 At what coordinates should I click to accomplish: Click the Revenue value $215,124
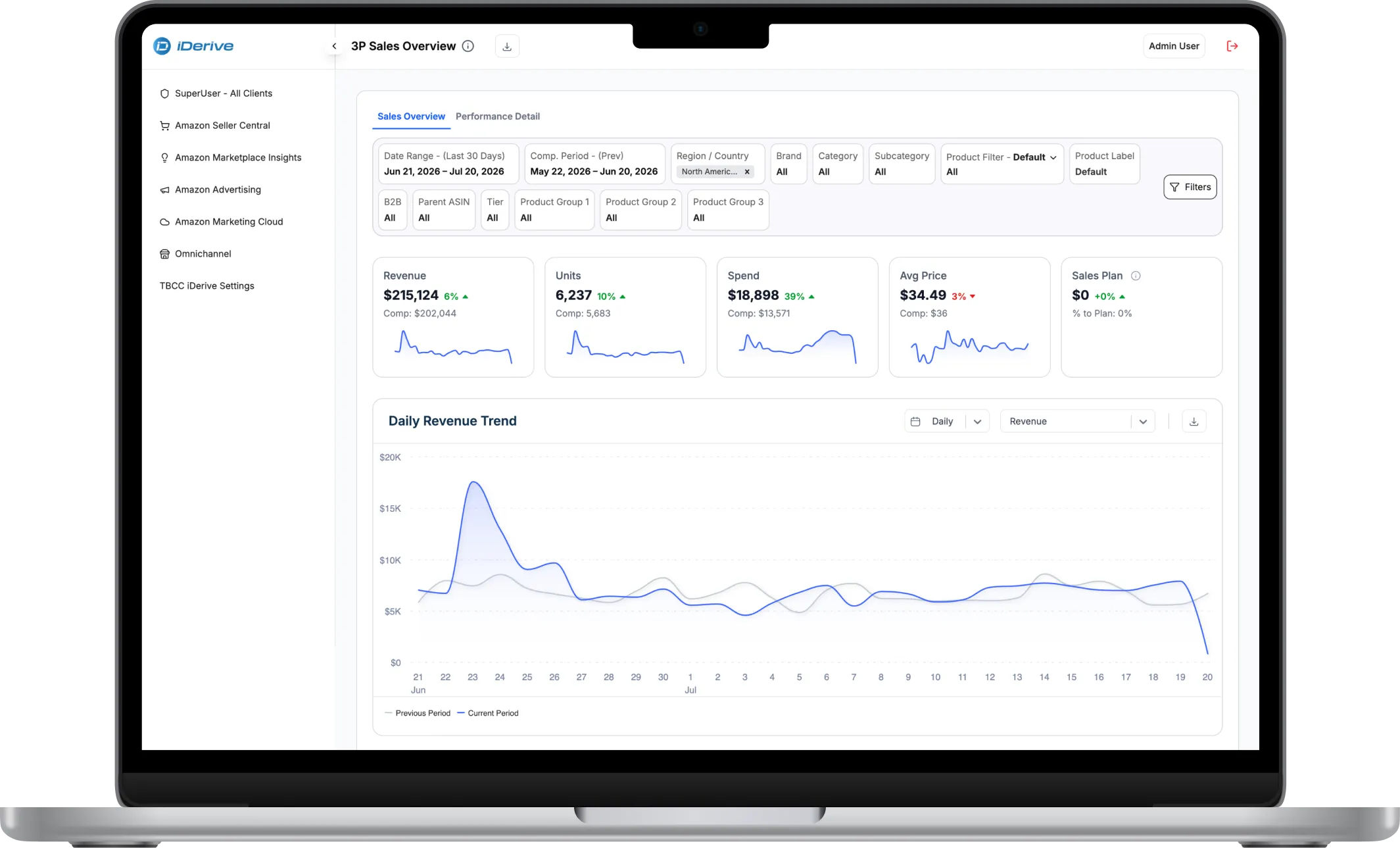pos(411,295)
